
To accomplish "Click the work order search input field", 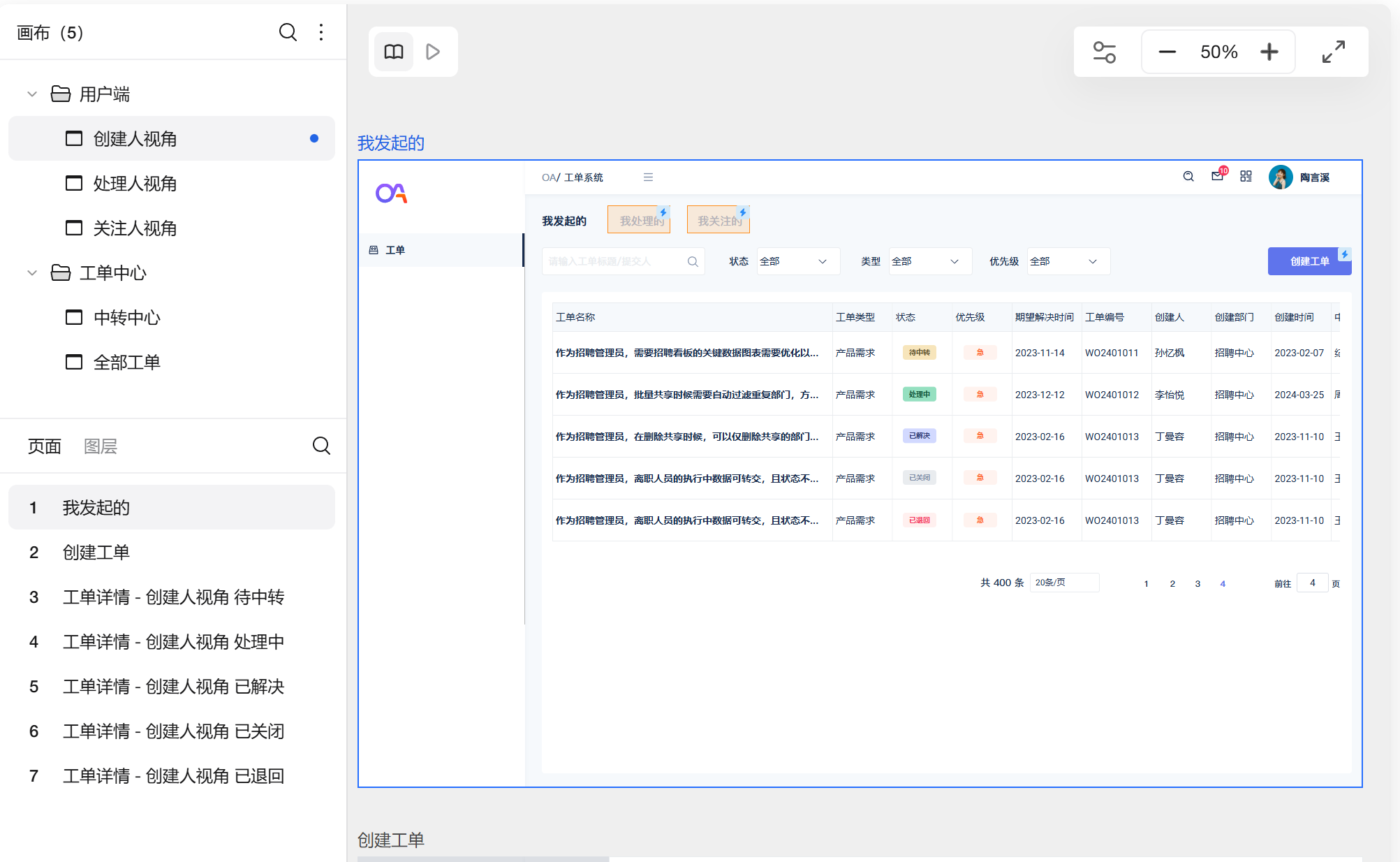I will 614,261.
